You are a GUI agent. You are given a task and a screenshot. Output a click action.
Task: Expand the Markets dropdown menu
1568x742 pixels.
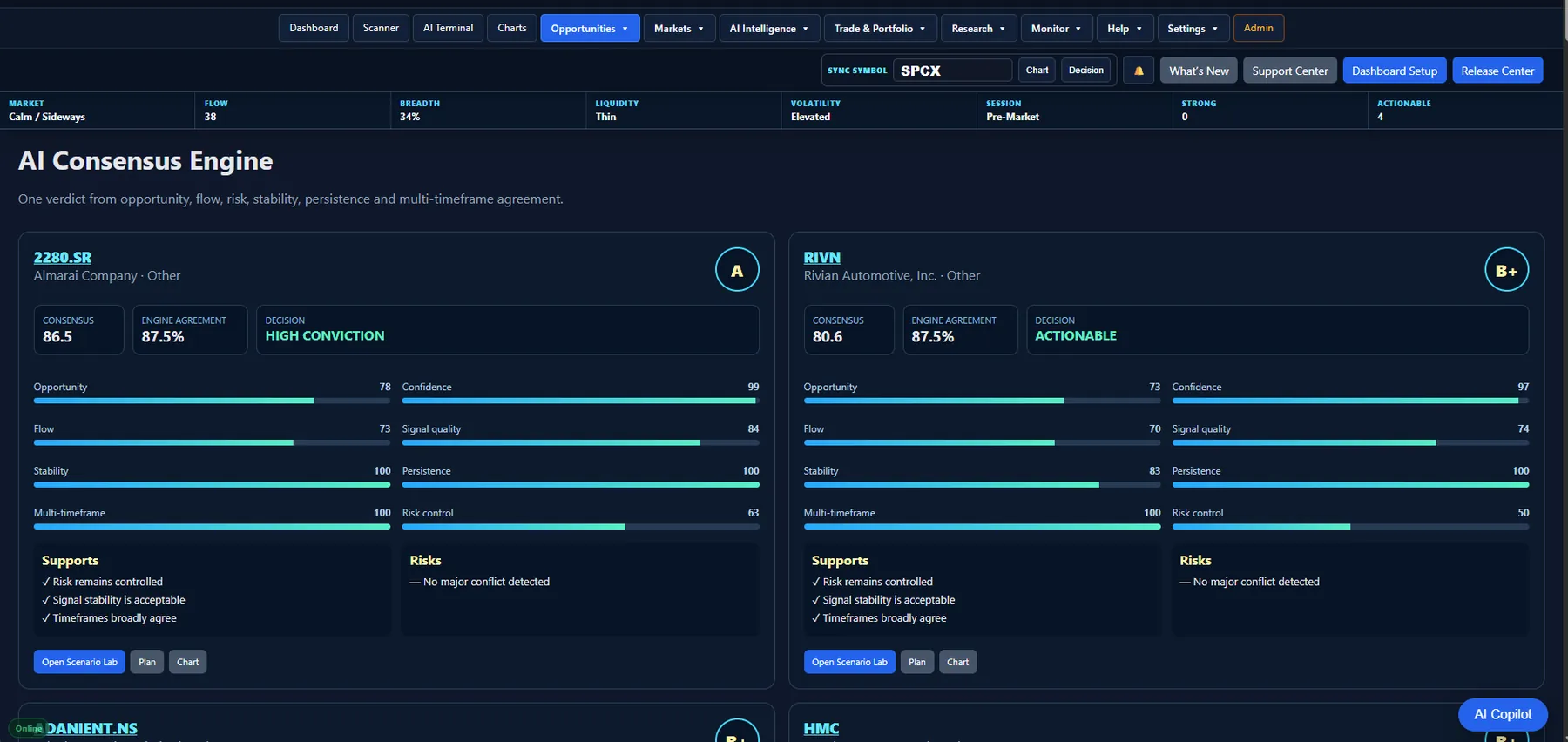click(679, 28)
